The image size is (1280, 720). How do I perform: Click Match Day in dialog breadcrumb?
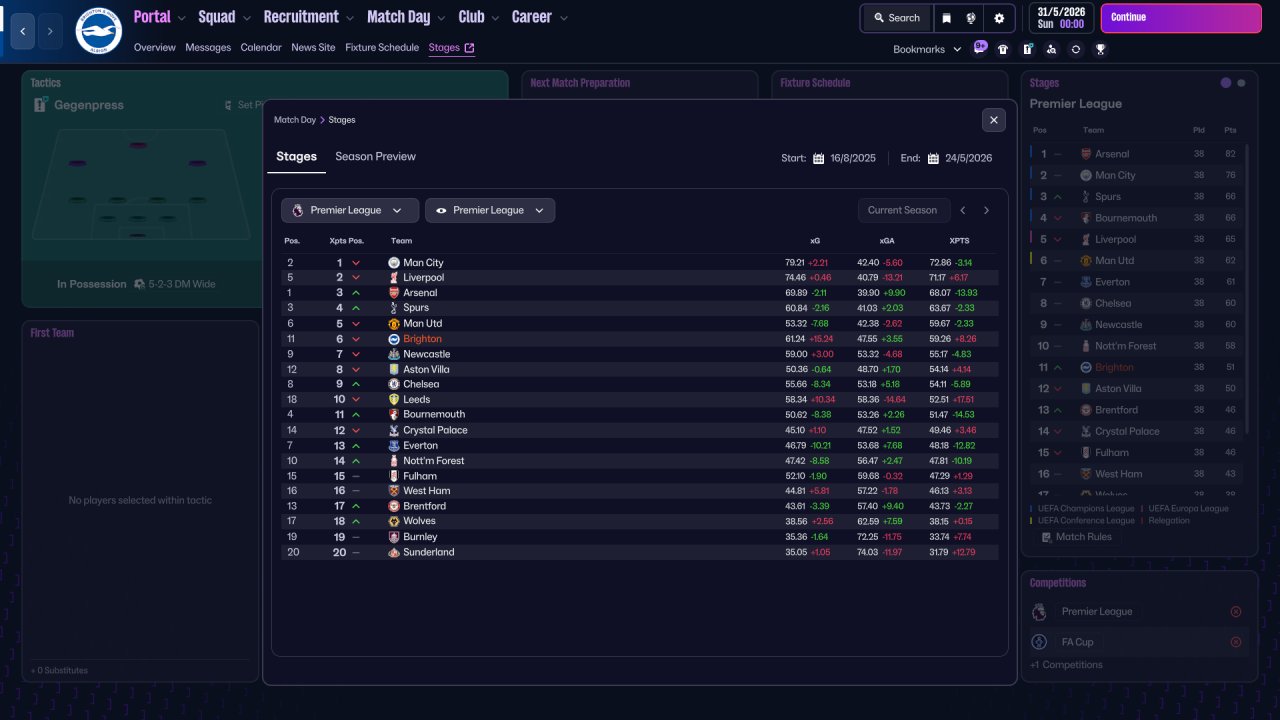294,120
